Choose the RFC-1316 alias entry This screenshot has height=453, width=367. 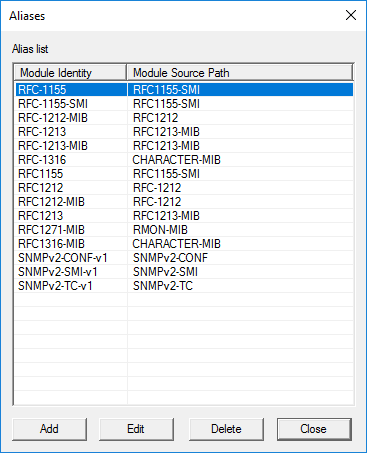click(x=184, y=160)
